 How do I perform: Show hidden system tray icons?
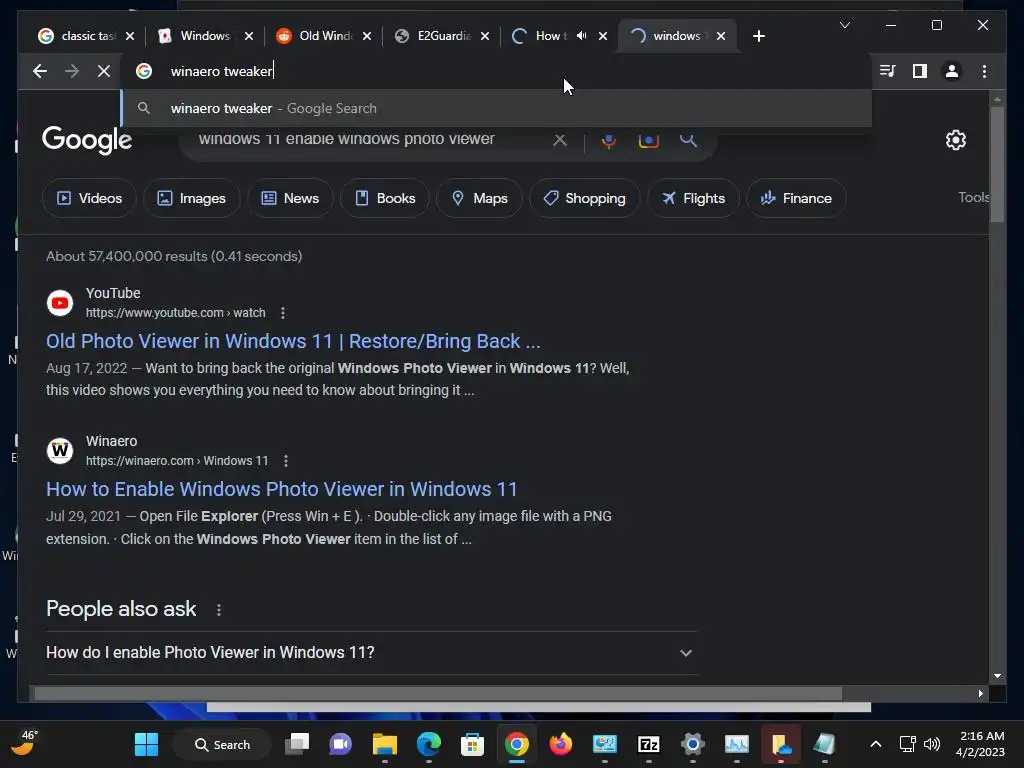click(876, 744)
